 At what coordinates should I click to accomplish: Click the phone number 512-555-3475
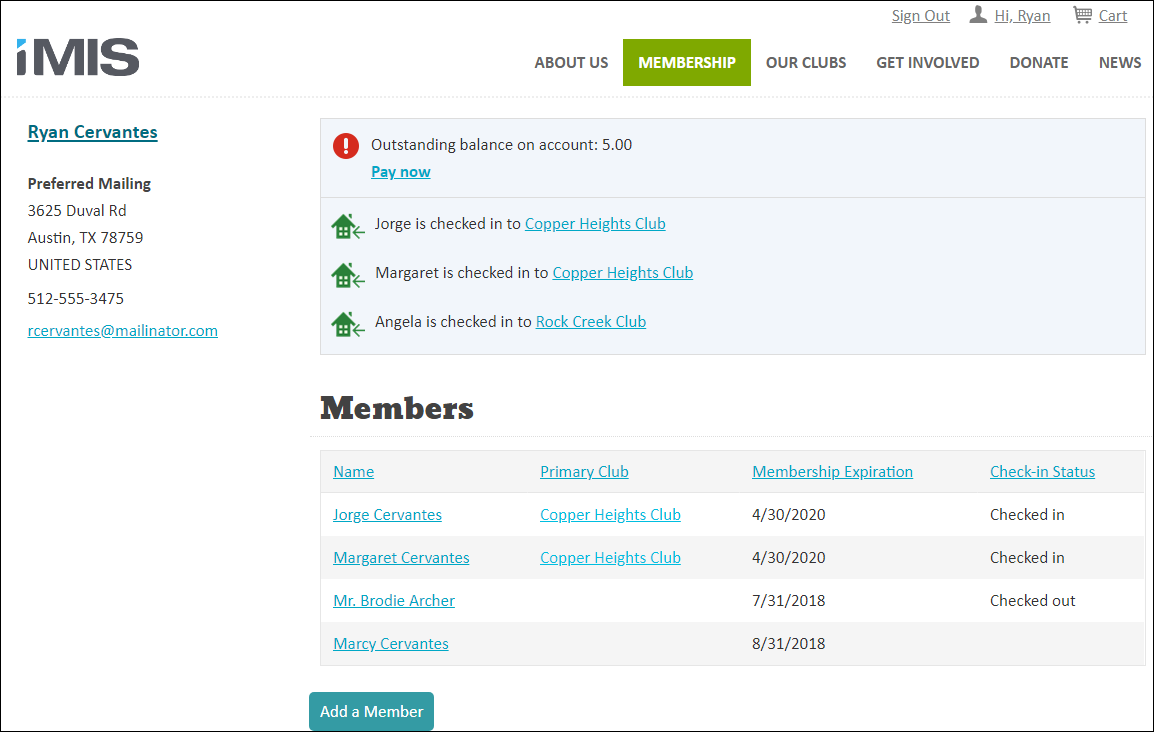(76, 299)
